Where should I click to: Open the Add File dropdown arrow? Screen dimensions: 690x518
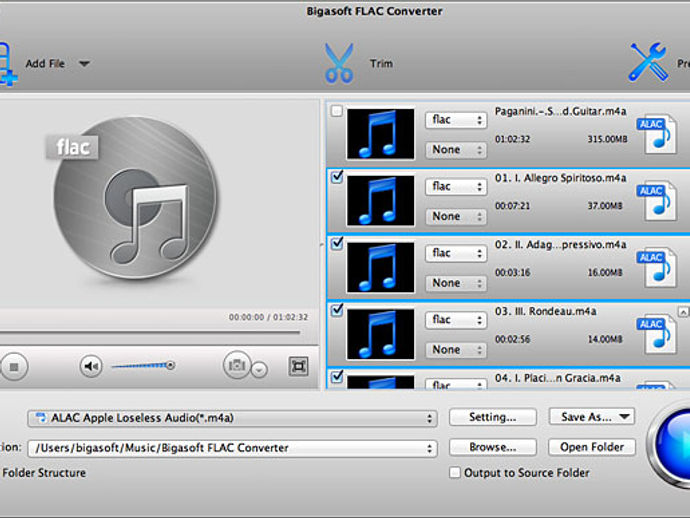[84, 64]
